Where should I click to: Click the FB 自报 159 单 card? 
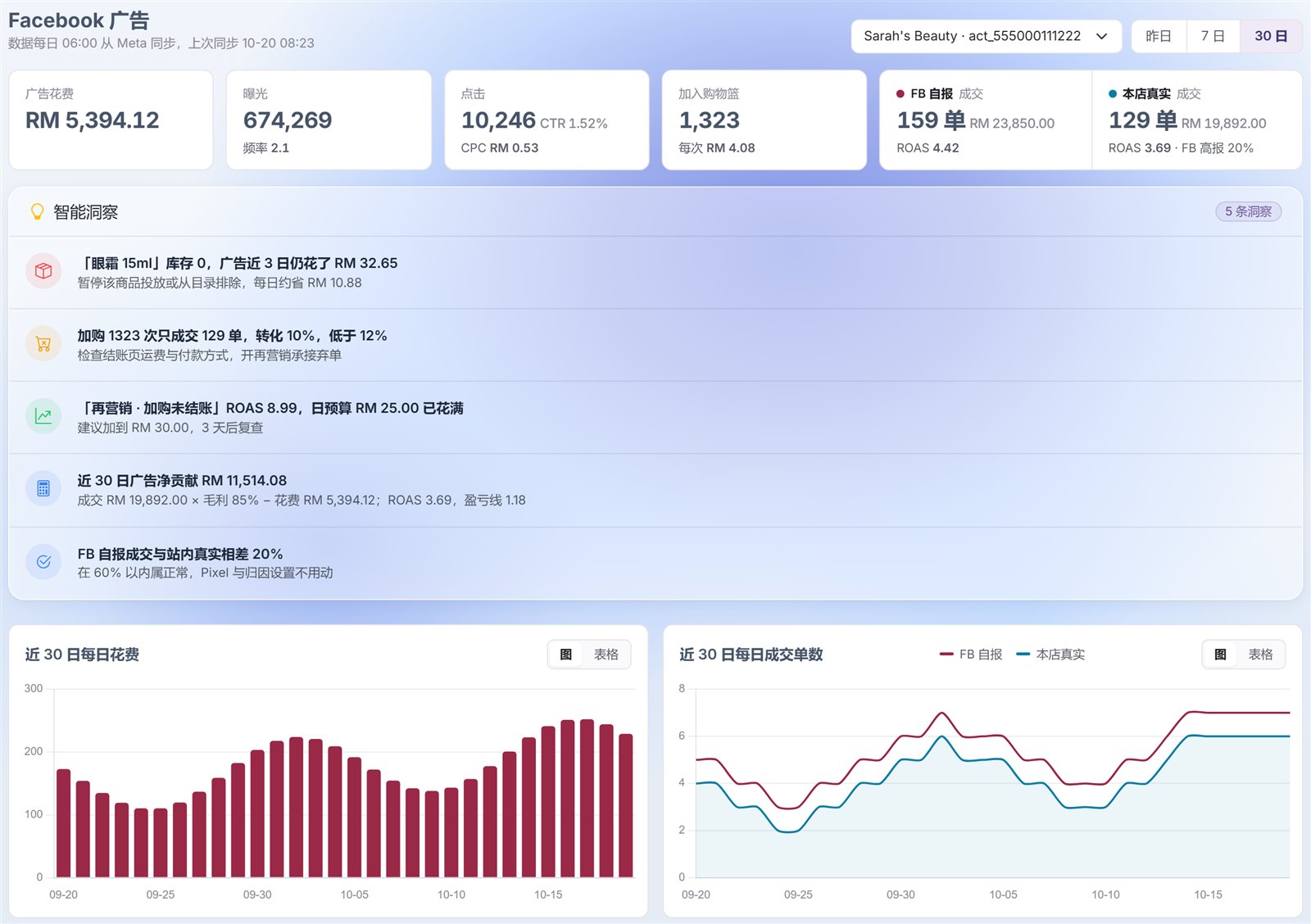tap(986, 120)
